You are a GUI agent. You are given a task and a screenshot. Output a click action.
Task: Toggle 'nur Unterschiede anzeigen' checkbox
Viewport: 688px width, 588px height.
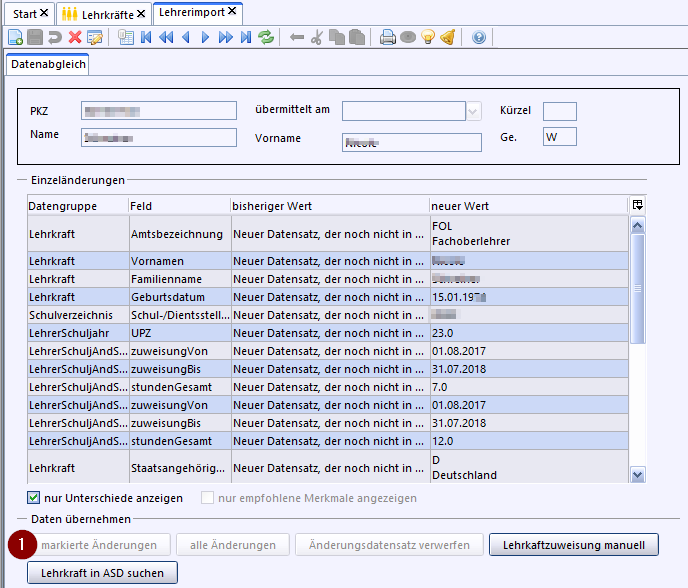click(x=33, y=498)
